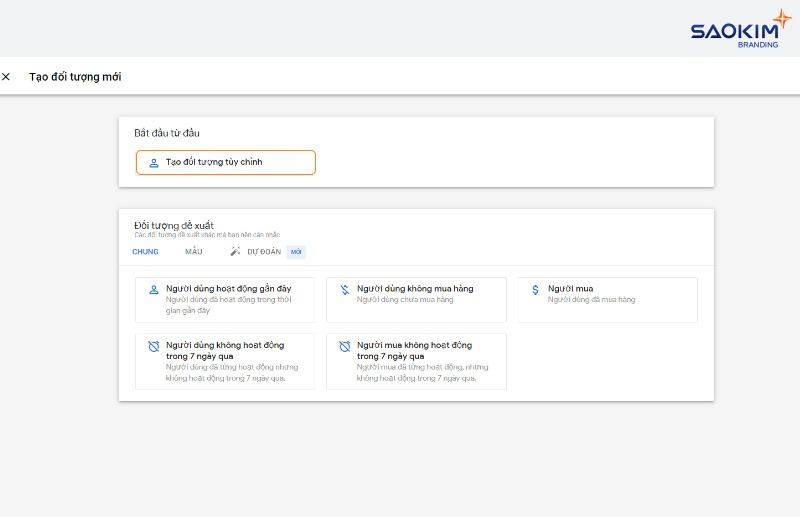Image resolution: width=800 pixels, height=517 pixels.
Task: Select the 'Người mua' card
Action: click(608, 300)
